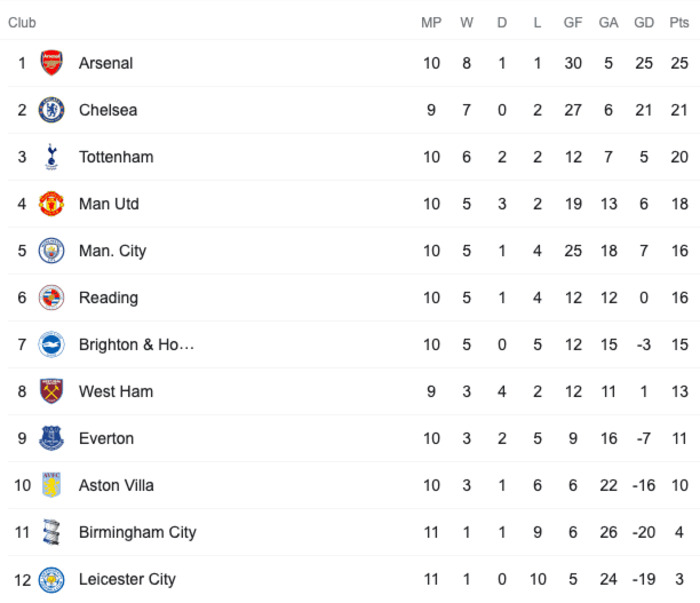Click the Reading club crest
Viewport: 700px width, 603px height.
tap(51, 297)
